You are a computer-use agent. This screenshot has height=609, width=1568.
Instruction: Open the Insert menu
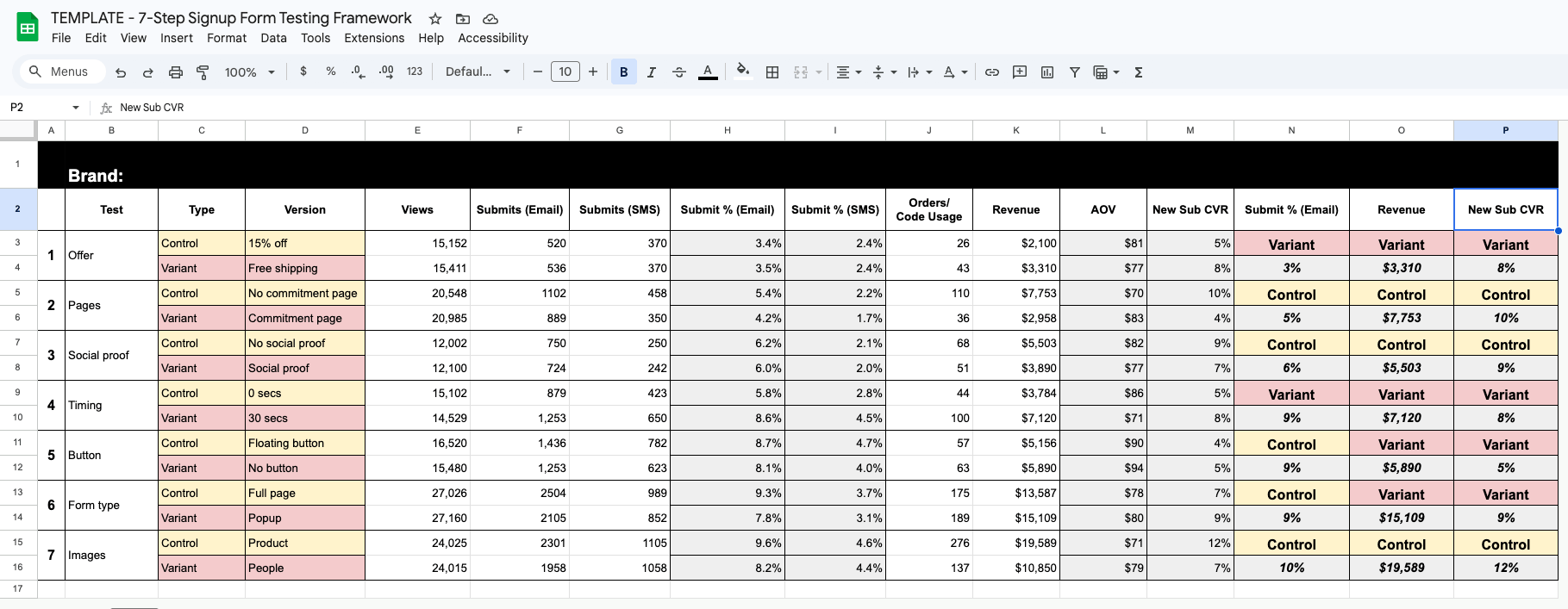pos(177,38)
